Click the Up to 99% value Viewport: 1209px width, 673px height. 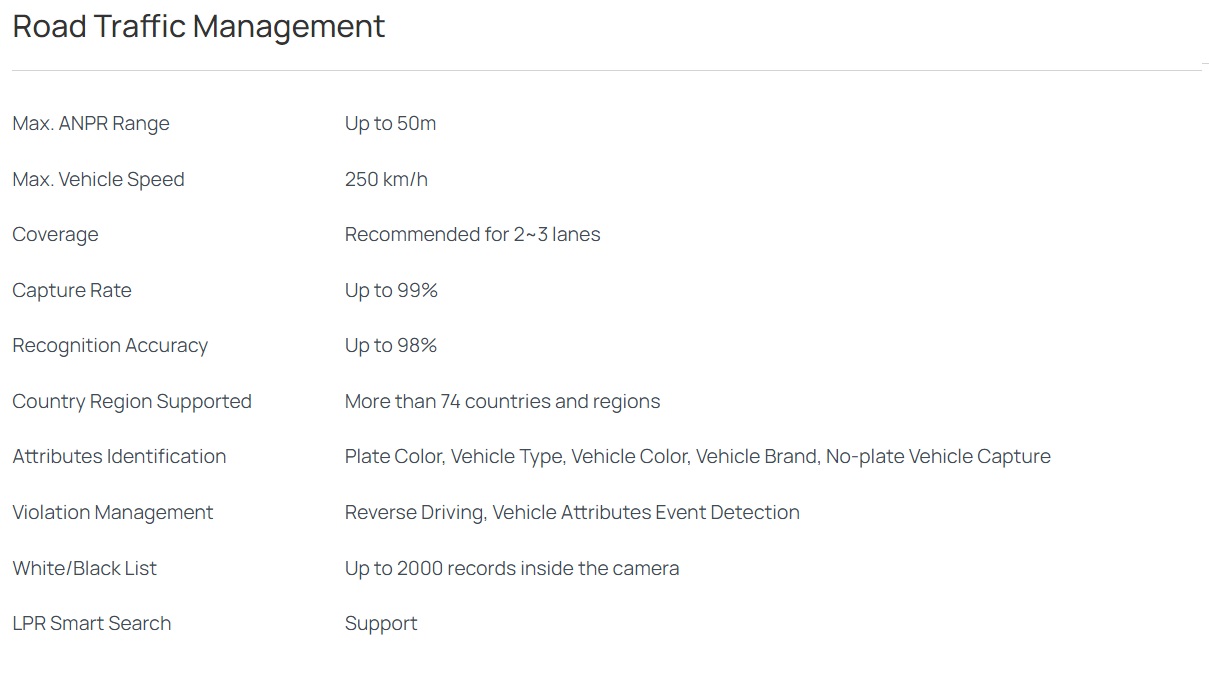coord(391,291)
